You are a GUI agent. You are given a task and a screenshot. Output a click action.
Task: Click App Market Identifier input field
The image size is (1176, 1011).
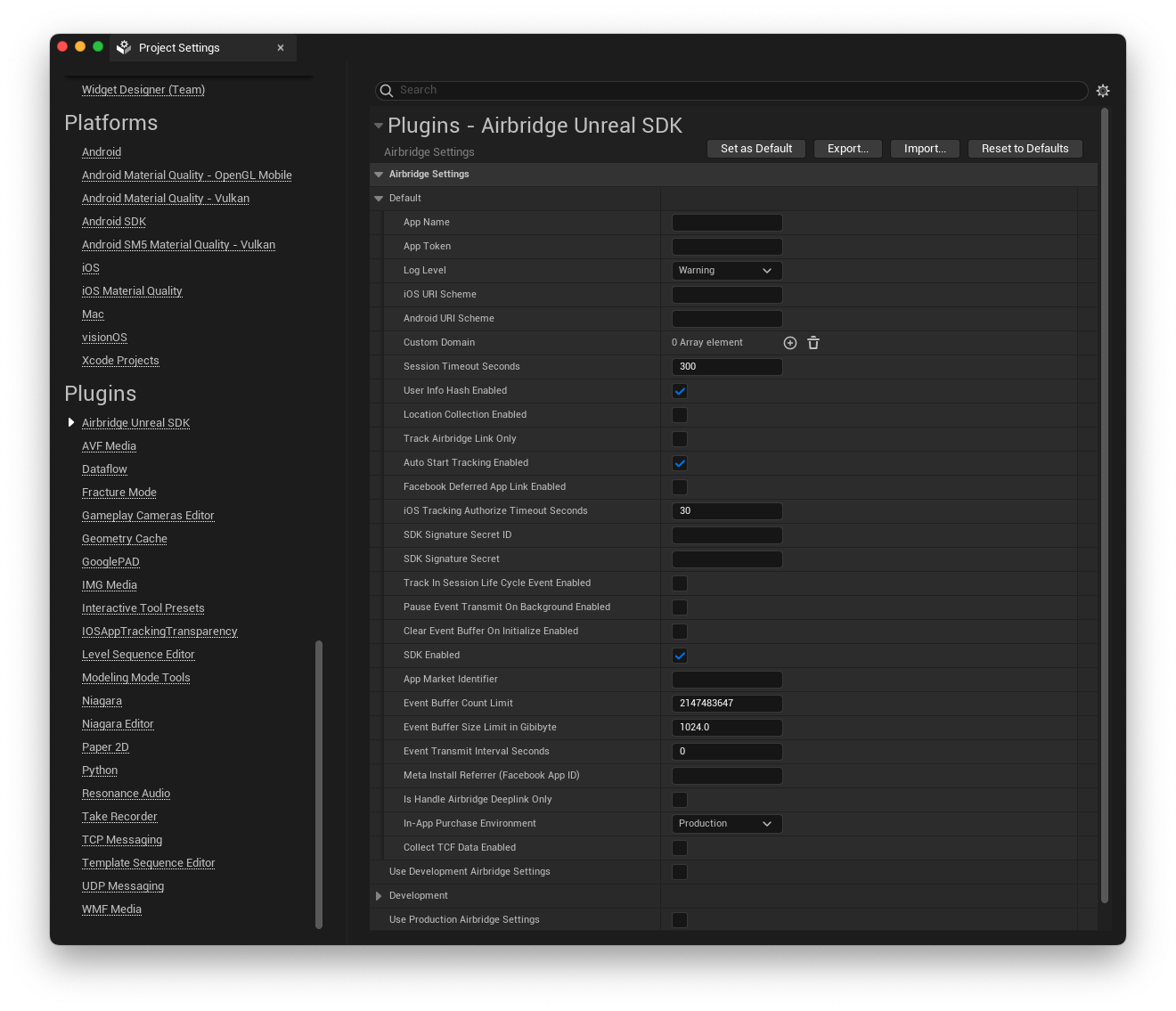[727, 680]
